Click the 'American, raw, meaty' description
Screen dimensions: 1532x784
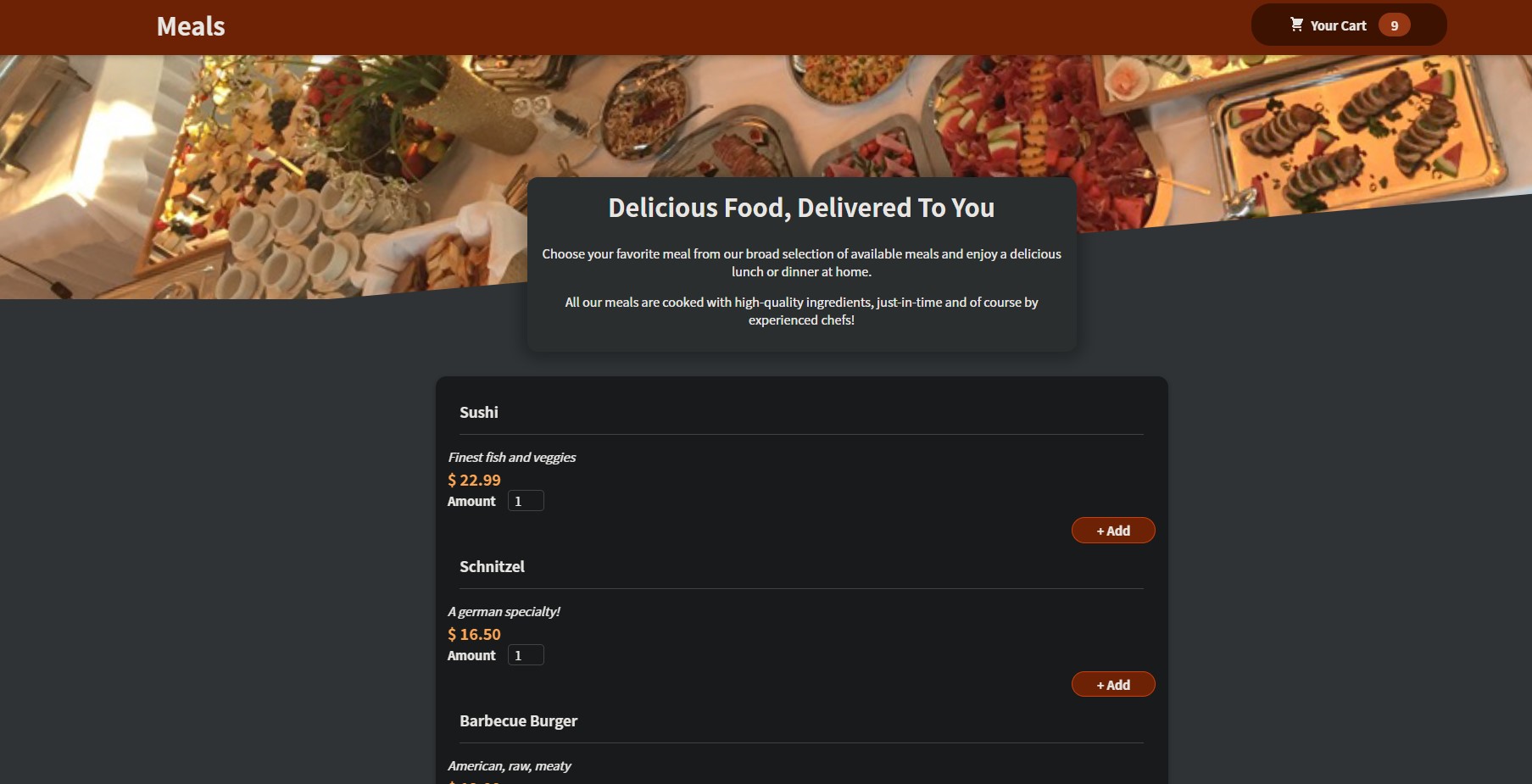[510, 765]
